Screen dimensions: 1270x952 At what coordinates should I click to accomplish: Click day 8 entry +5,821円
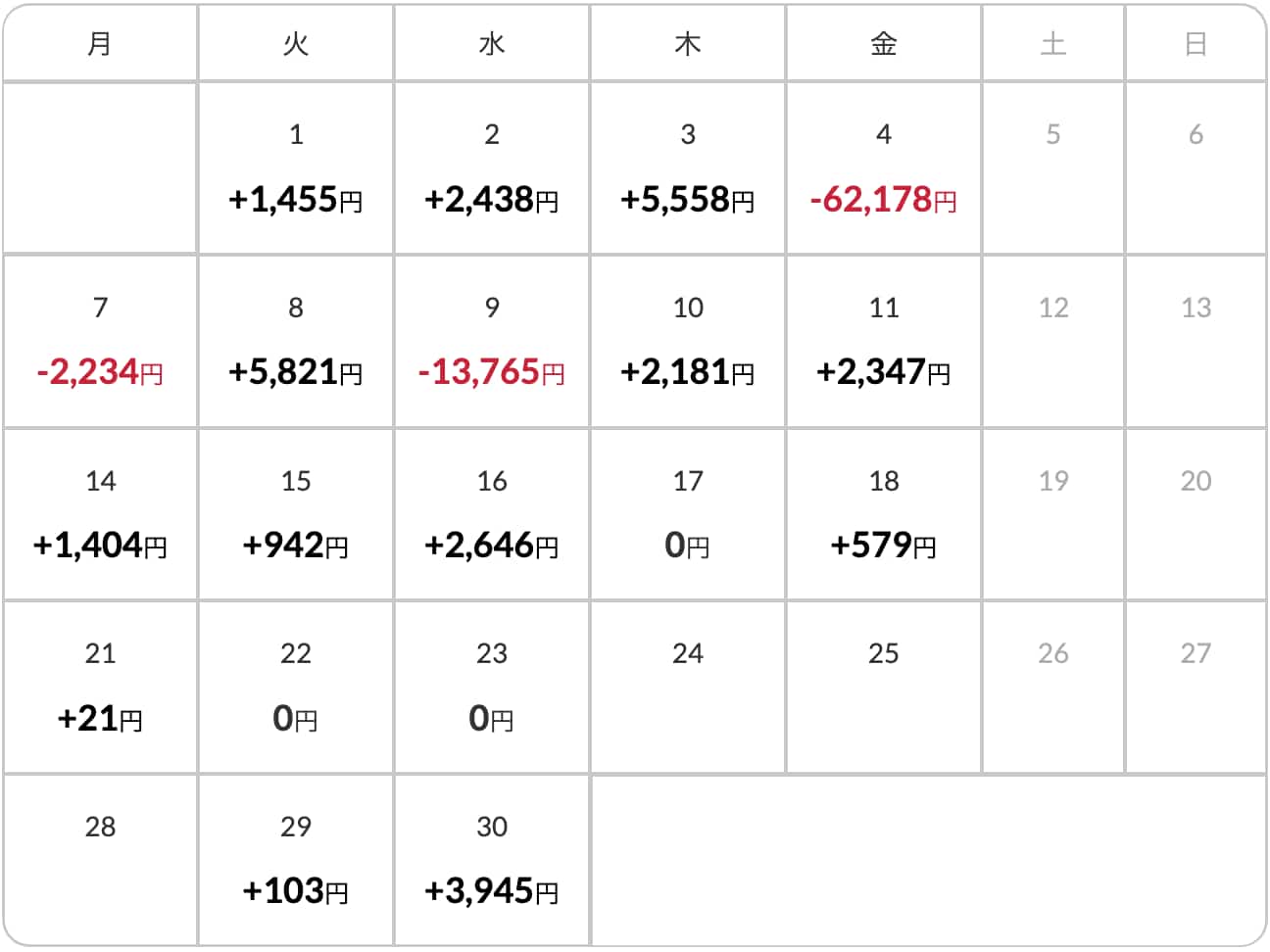(296, 342)
